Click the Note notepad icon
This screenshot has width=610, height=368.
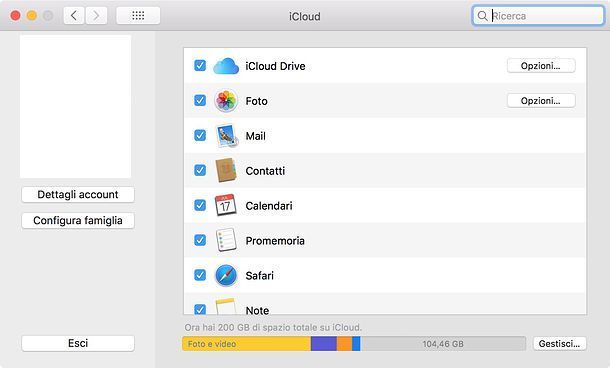click(226, 306)
